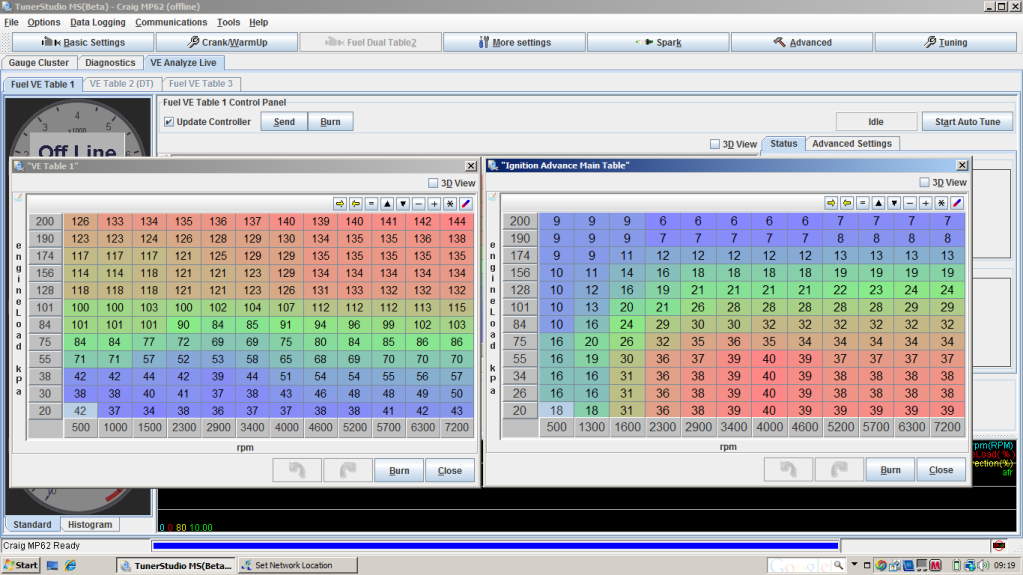The height and width of the screenshot is (575, 1023).
Task: Click up triangle icon in Ignition Advance toolbar
Action: click(878, 203)
